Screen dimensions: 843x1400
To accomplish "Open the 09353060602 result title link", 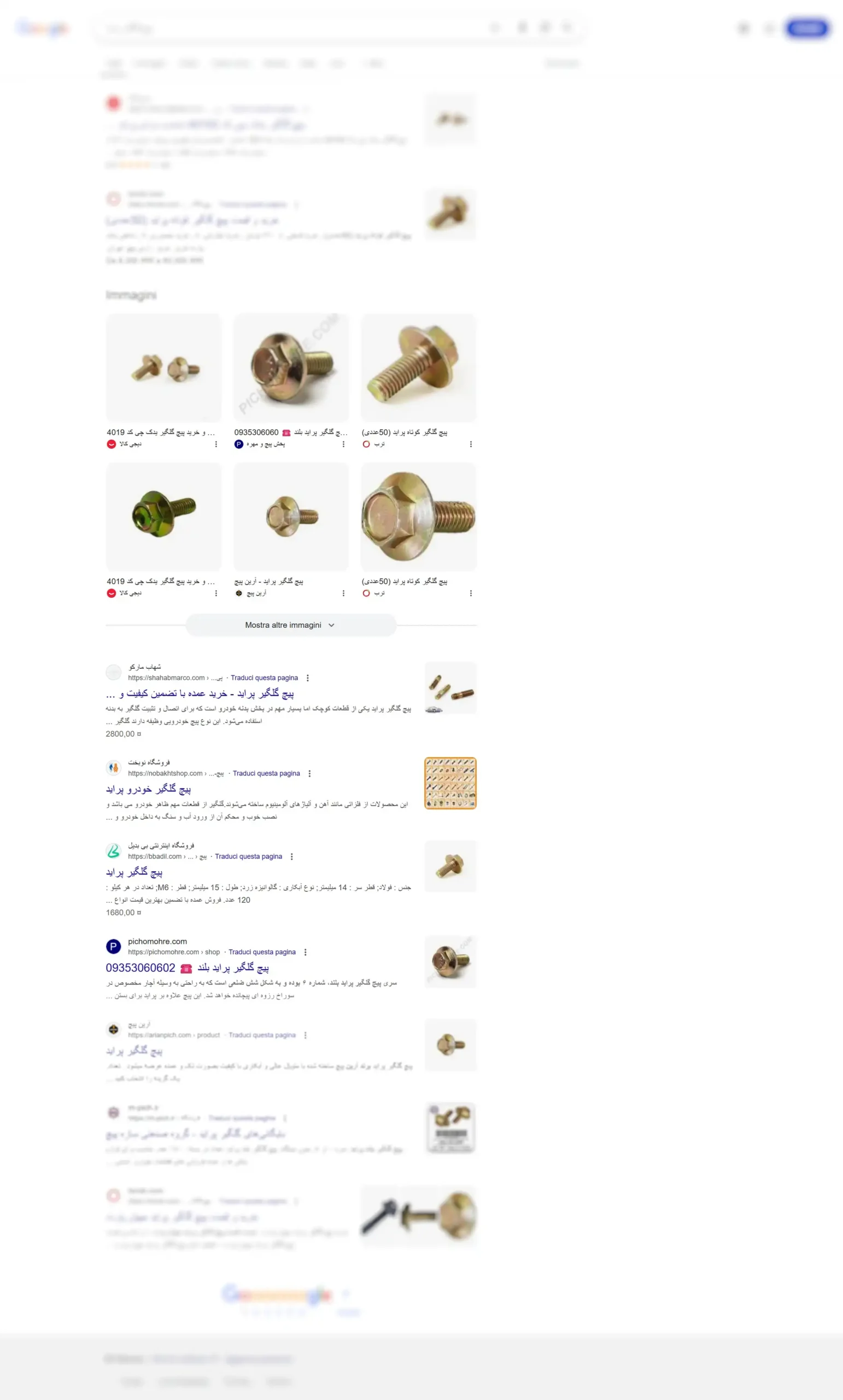I will [x=188, y=967].
